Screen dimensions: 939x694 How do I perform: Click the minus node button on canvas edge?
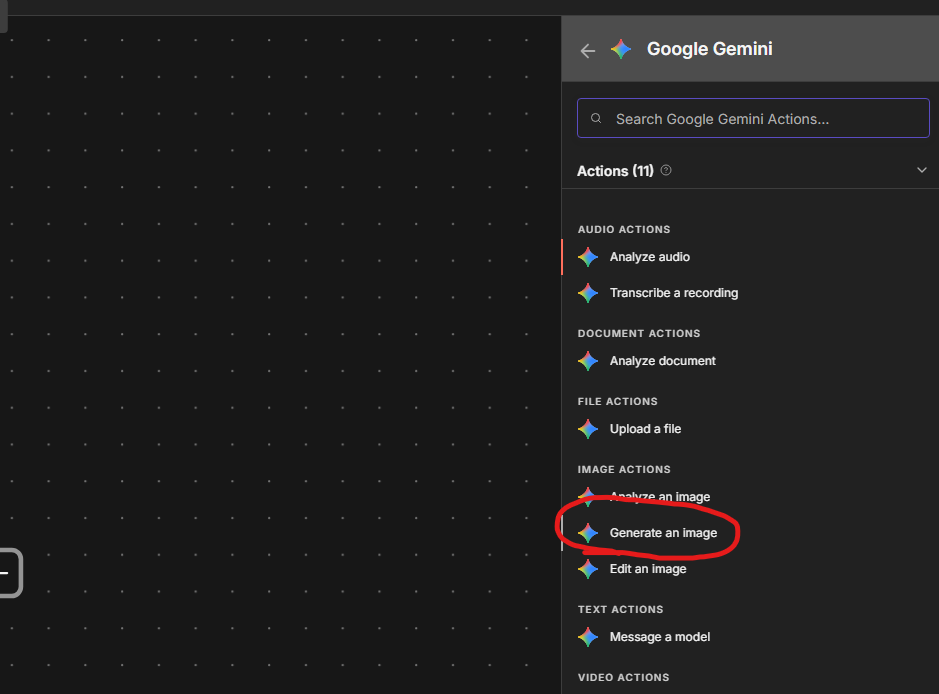(x=9, y=573)
